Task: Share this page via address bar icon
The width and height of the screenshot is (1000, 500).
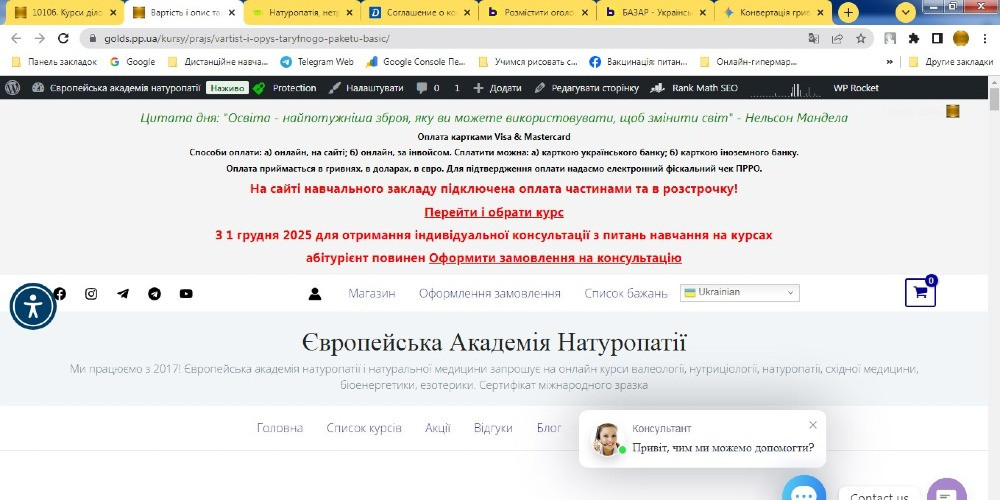Action: point(837,38)
